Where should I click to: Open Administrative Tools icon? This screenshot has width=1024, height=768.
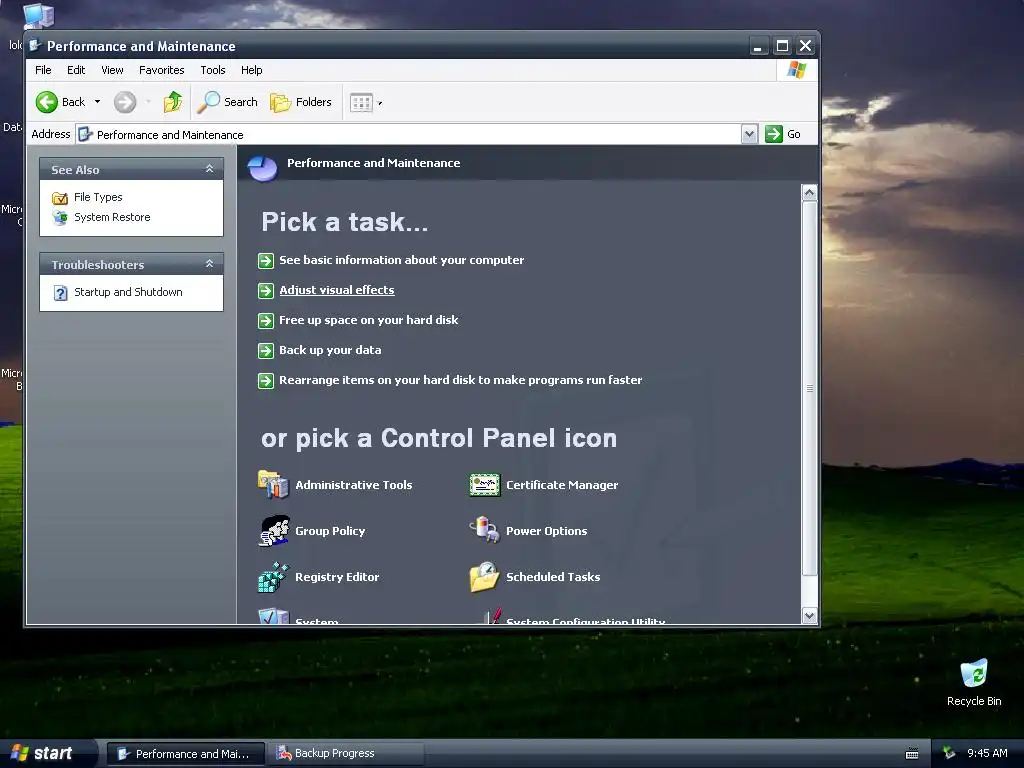[273, 485]
